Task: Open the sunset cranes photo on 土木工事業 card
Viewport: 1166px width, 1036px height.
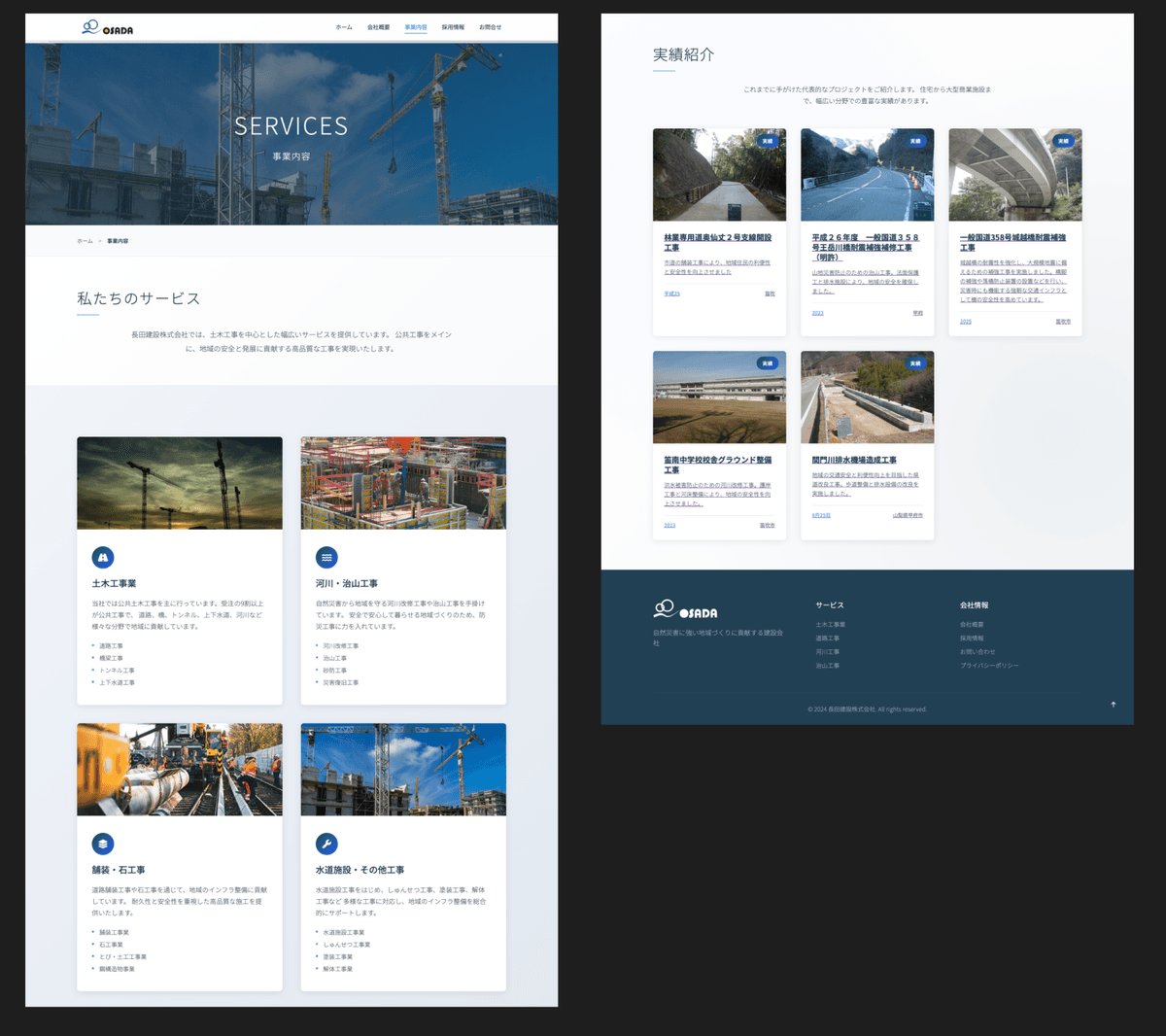Action: [x=180, y=483]
